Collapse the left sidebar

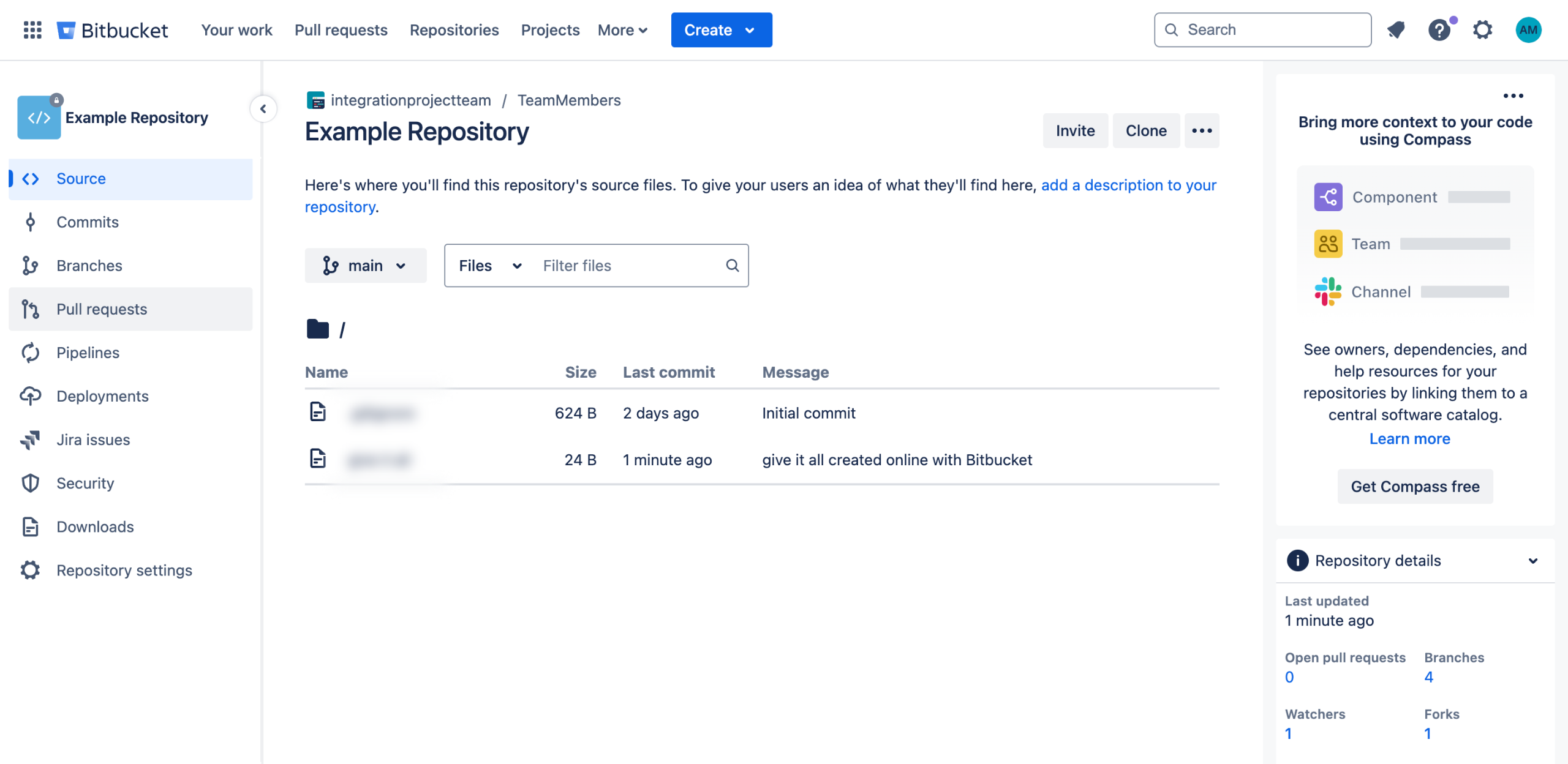click(263, 109)
